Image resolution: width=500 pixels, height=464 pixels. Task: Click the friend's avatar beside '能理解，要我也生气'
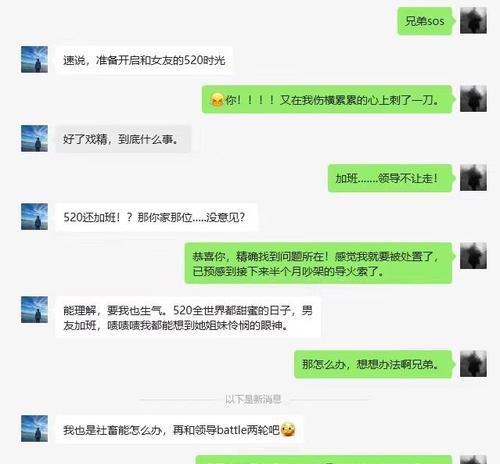click(34, 310)
